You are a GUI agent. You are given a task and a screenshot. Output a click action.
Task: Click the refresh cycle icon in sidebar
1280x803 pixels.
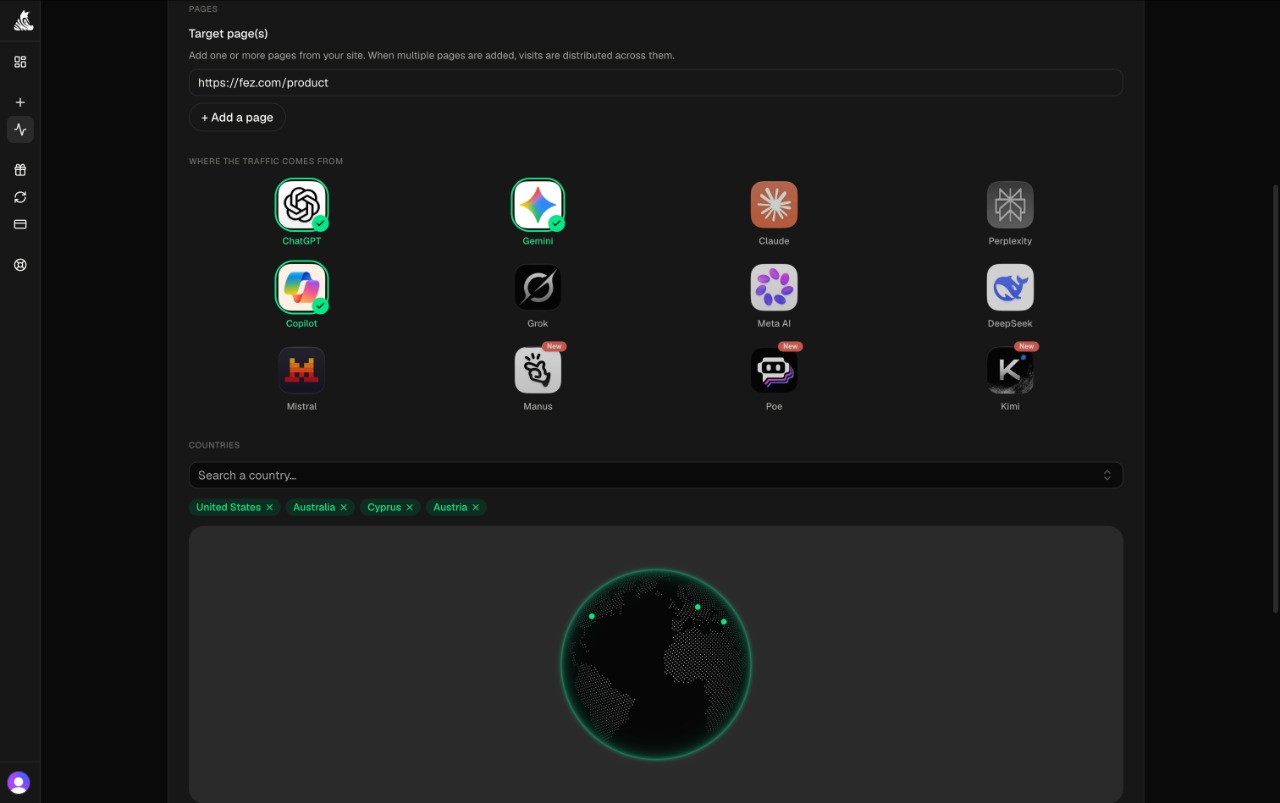pos(20,197)
